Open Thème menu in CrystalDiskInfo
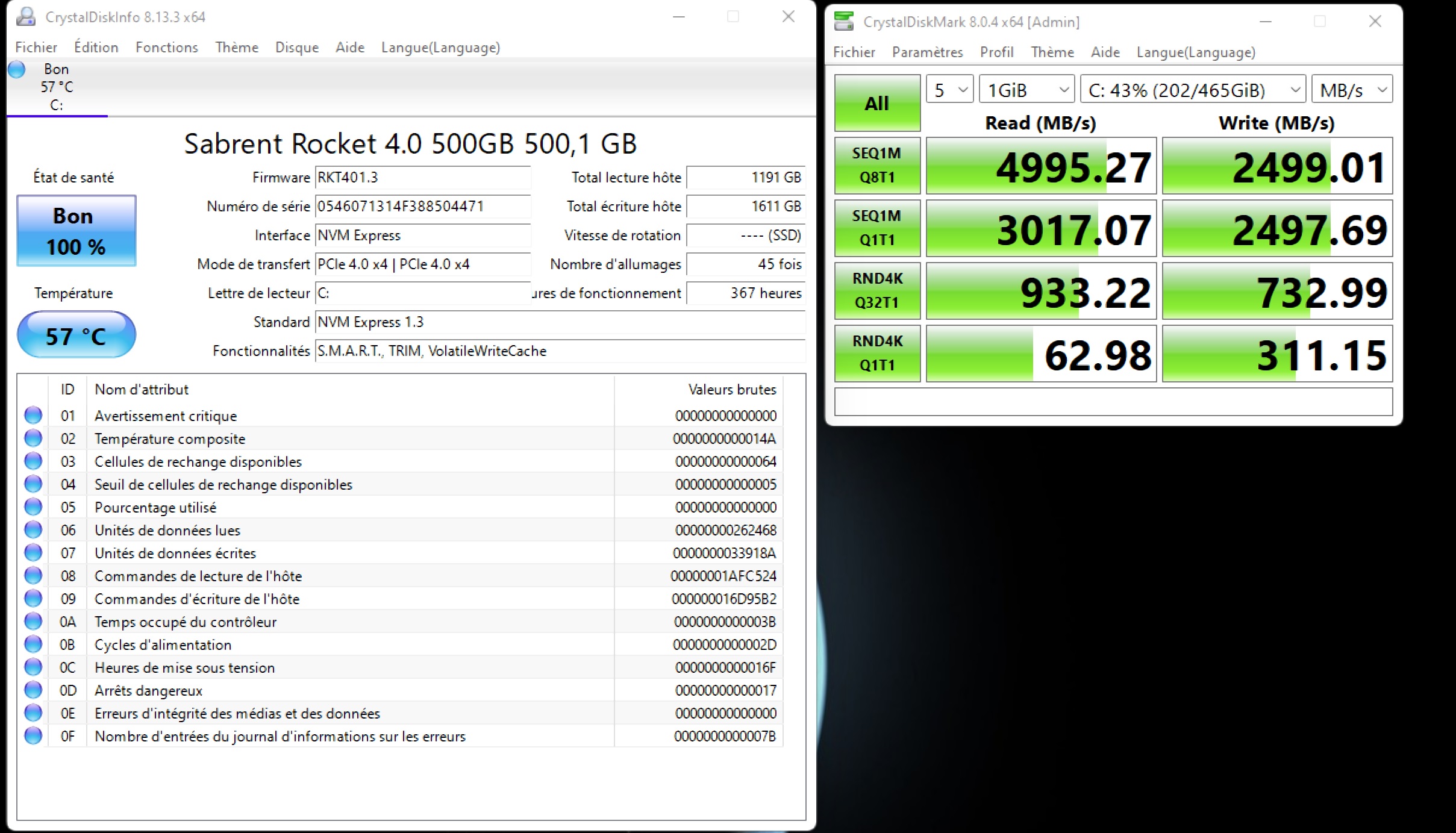This screenshot has height=833, width=1456. (237, 47)
